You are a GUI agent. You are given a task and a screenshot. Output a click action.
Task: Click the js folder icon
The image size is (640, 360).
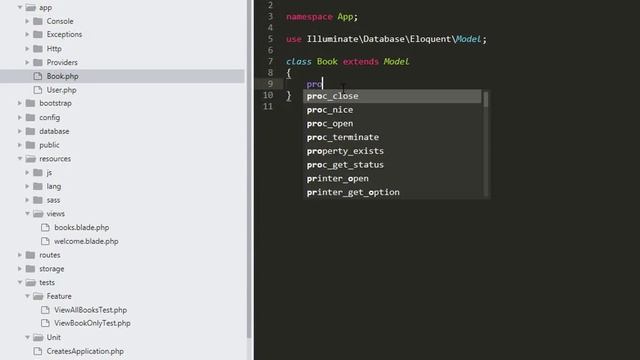pyautogui.click(x=38, y=173)
